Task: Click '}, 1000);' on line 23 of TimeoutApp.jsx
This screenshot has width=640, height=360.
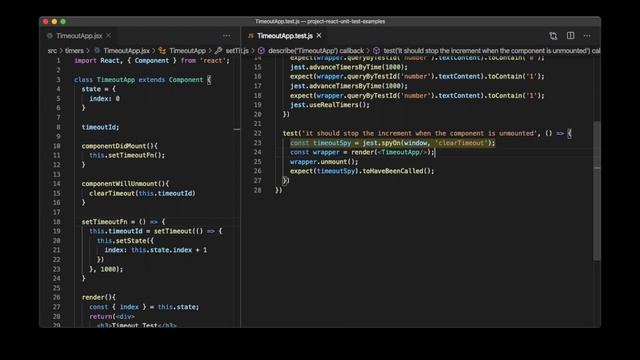Action: (106, 269)
